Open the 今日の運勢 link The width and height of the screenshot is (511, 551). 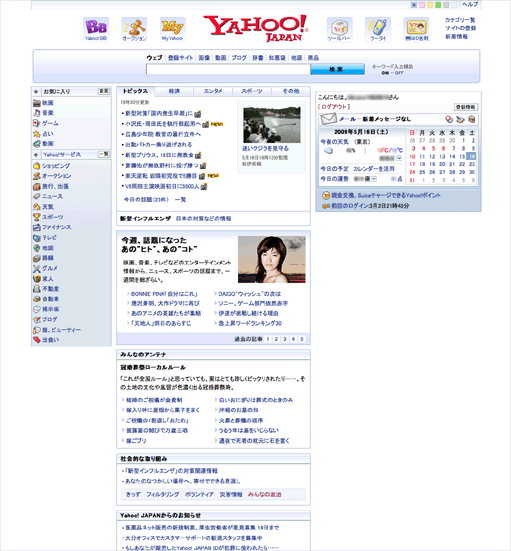pos(334,179)
